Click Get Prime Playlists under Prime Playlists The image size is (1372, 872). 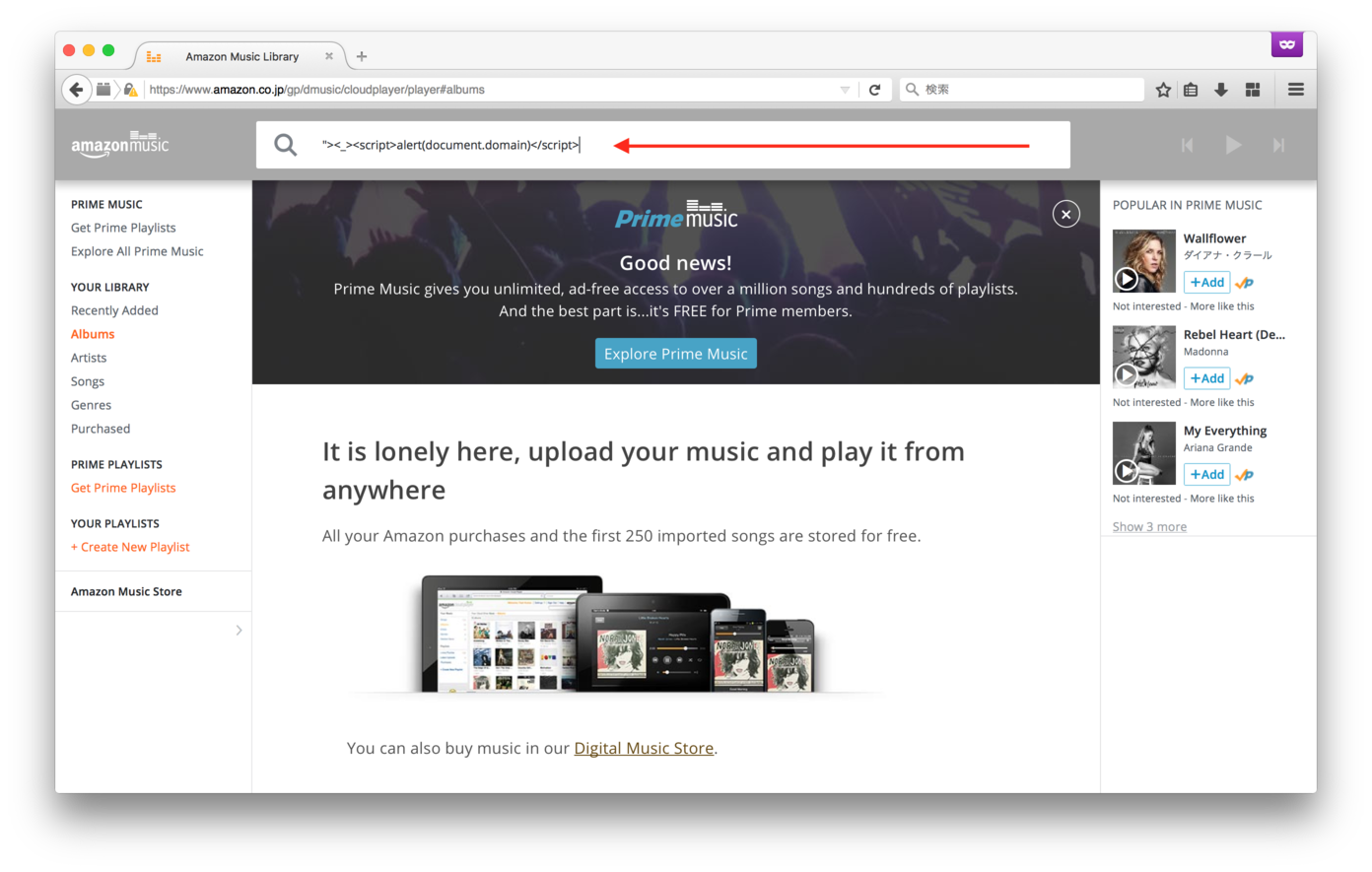[123, 488]
